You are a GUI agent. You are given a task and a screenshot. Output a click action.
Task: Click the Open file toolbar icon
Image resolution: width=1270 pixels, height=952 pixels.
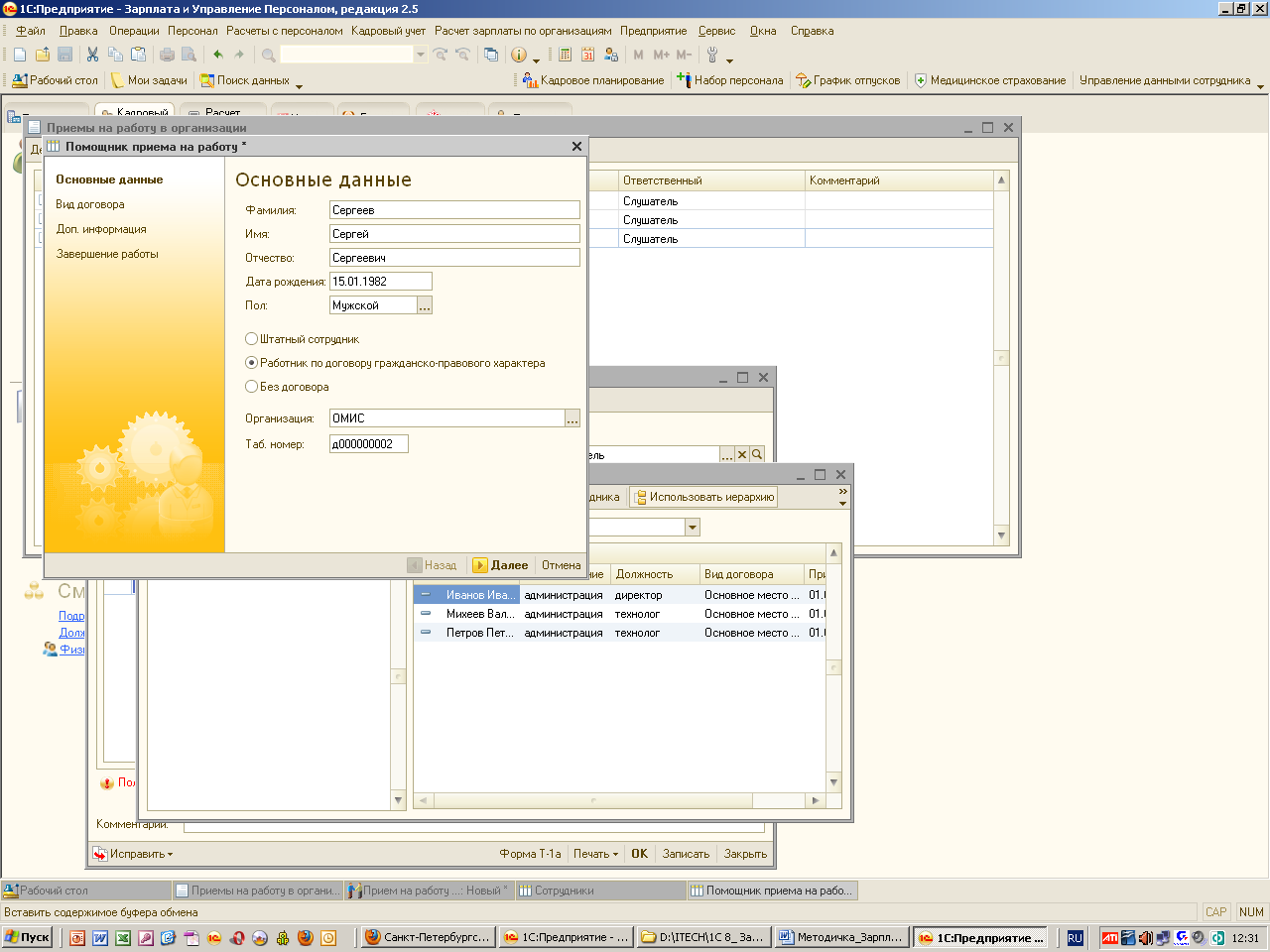(x=43, y=55)
